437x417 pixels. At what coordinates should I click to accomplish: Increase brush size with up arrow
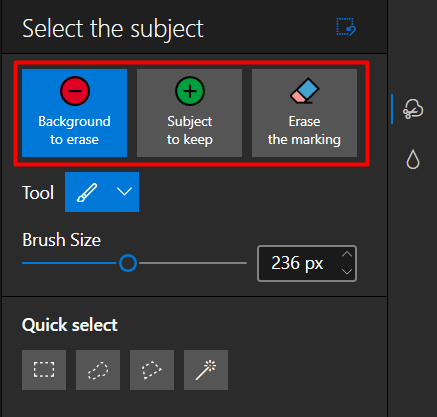pos(347,255)
